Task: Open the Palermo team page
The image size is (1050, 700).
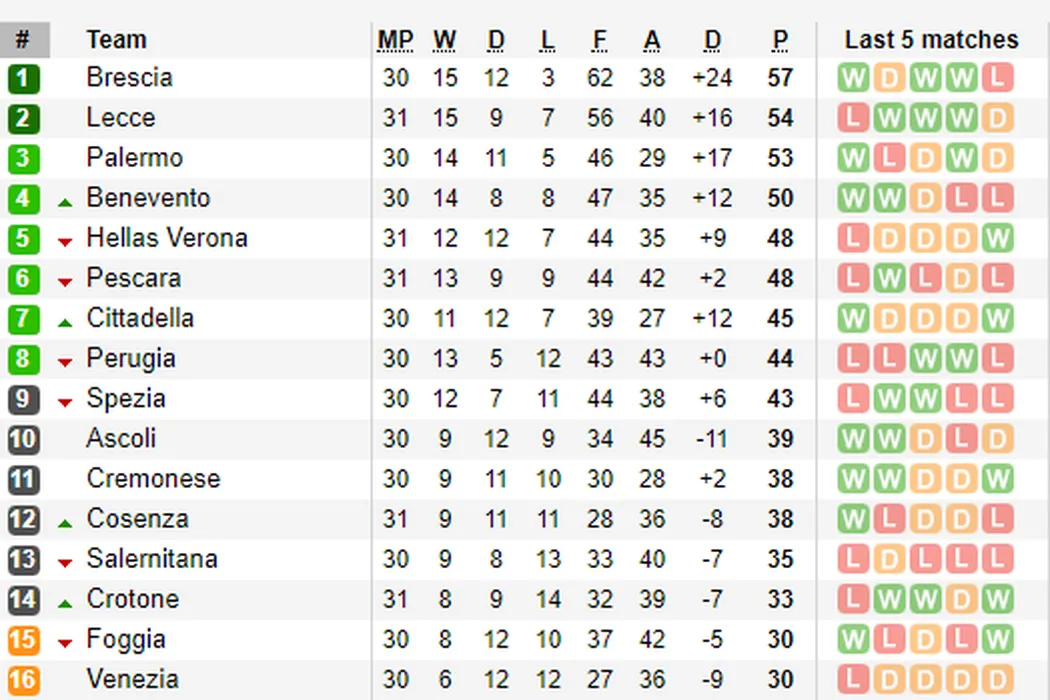Action: 134,158
